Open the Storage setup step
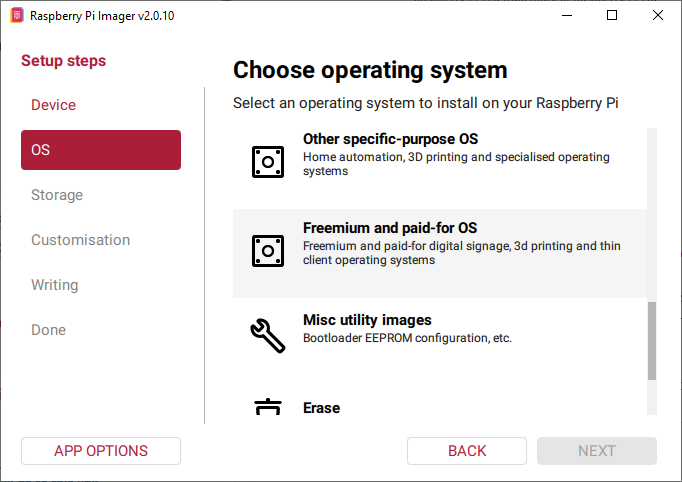The height and width of the screenshot is (482, 682). pyautogui.click(x=57, y=195)
